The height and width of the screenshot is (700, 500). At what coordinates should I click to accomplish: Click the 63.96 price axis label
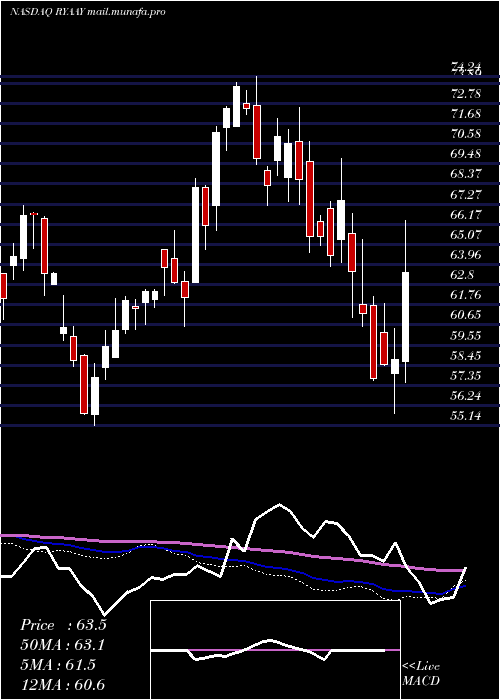(x=466, y=255)
